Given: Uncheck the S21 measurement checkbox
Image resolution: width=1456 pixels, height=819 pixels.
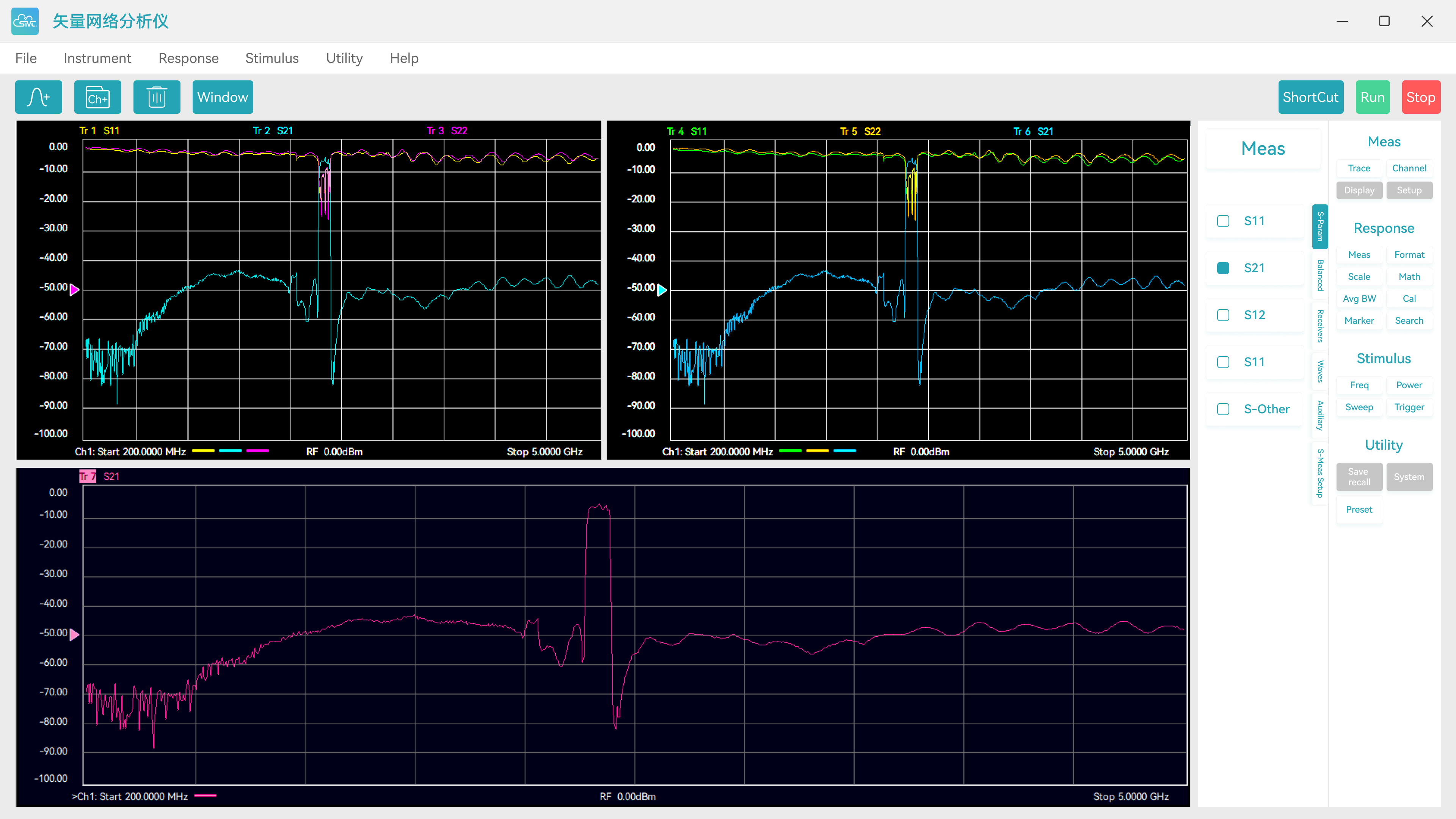Looking at the screenshot, I should pyautogui.click(x=1223, y=268).
